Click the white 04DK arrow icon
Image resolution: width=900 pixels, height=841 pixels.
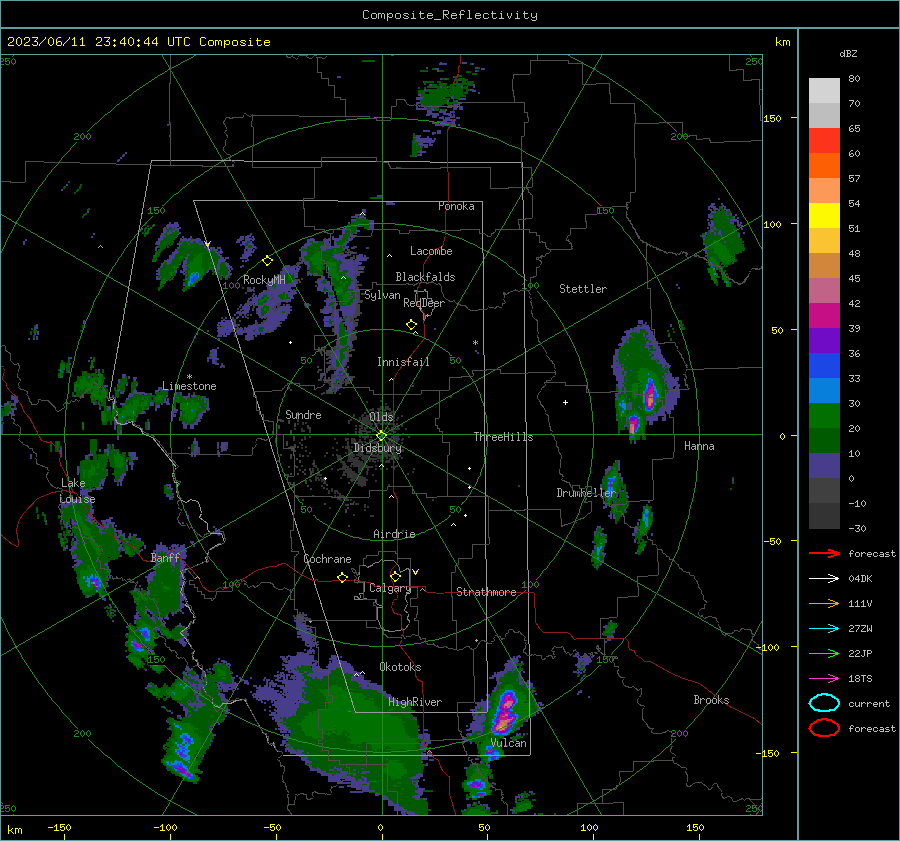click(824, 578)
